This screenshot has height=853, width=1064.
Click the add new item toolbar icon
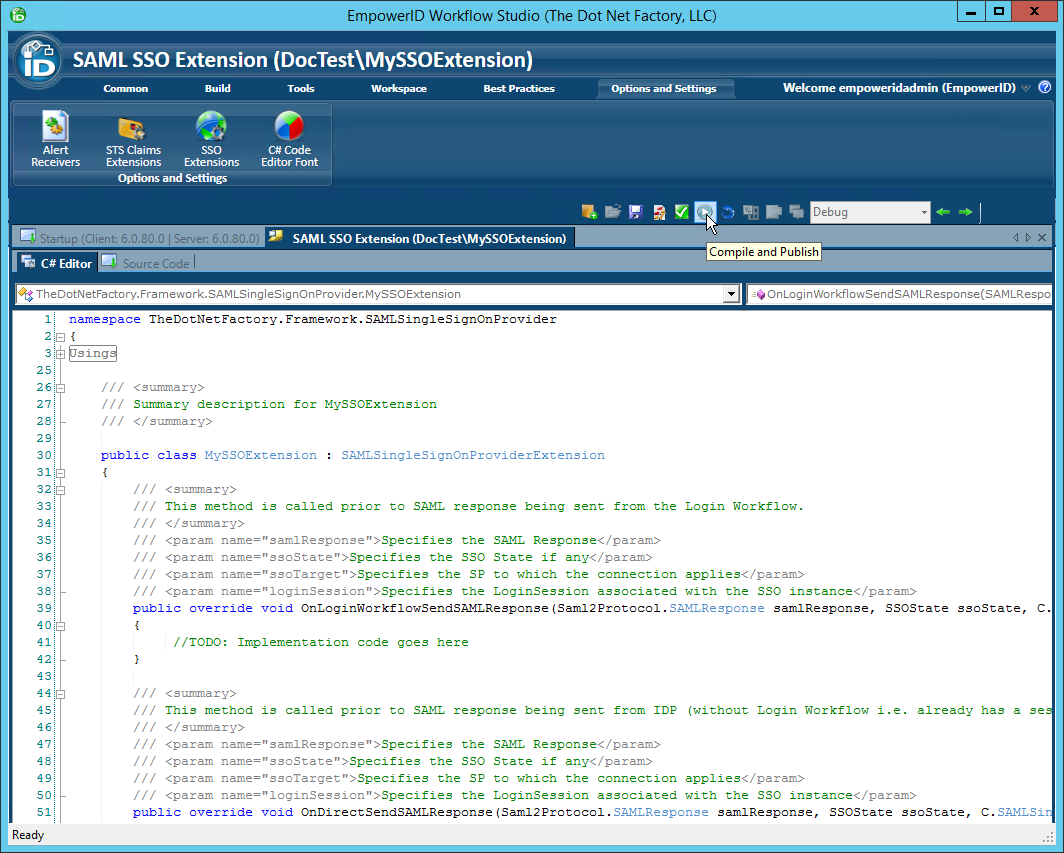pos(588,212)
